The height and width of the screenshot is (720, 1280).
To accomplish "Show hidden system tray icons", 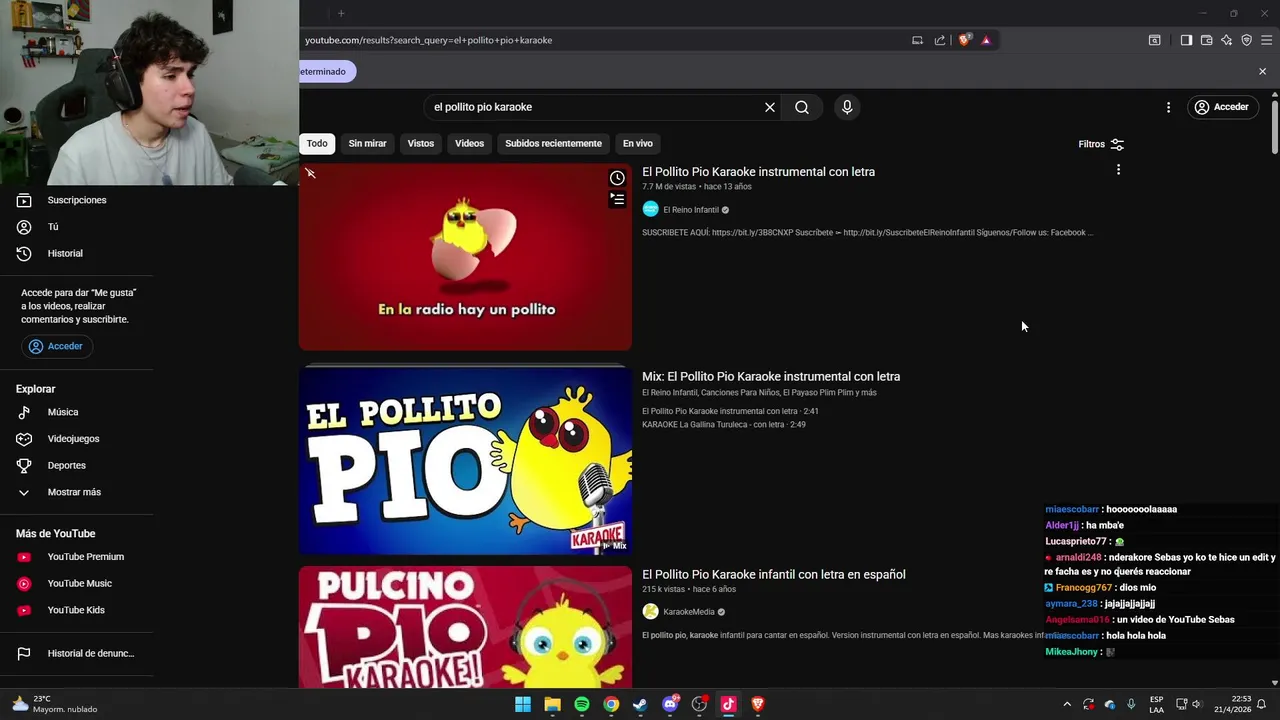I will coord(1067,704).
